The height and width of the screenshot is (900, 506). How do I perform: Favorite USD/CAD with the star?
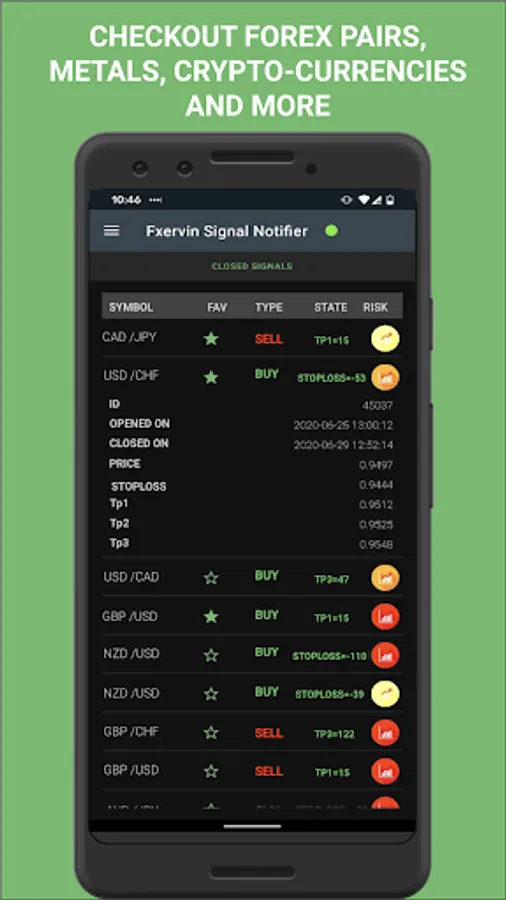[x=211, y=577]
